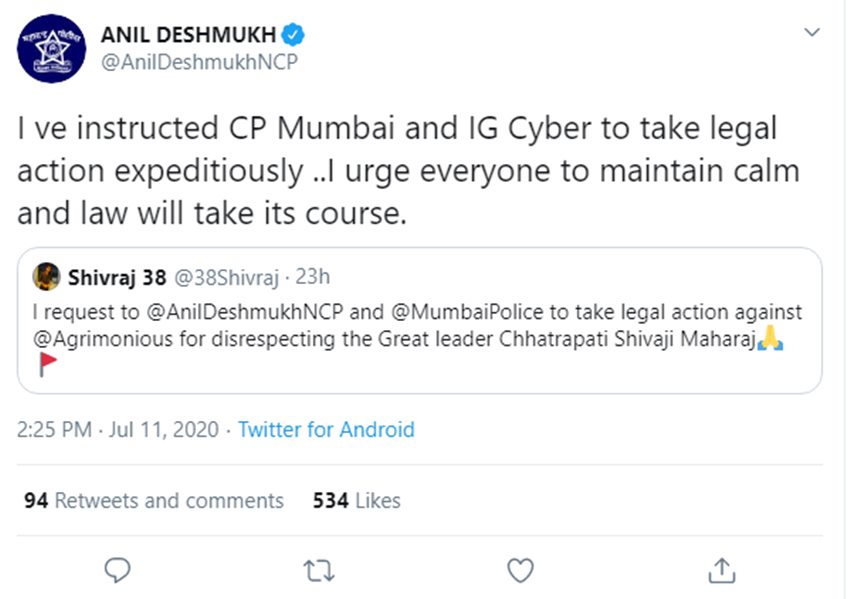Click the blue verified badge
Screen dimensions: 850x599
click(292, 35)
